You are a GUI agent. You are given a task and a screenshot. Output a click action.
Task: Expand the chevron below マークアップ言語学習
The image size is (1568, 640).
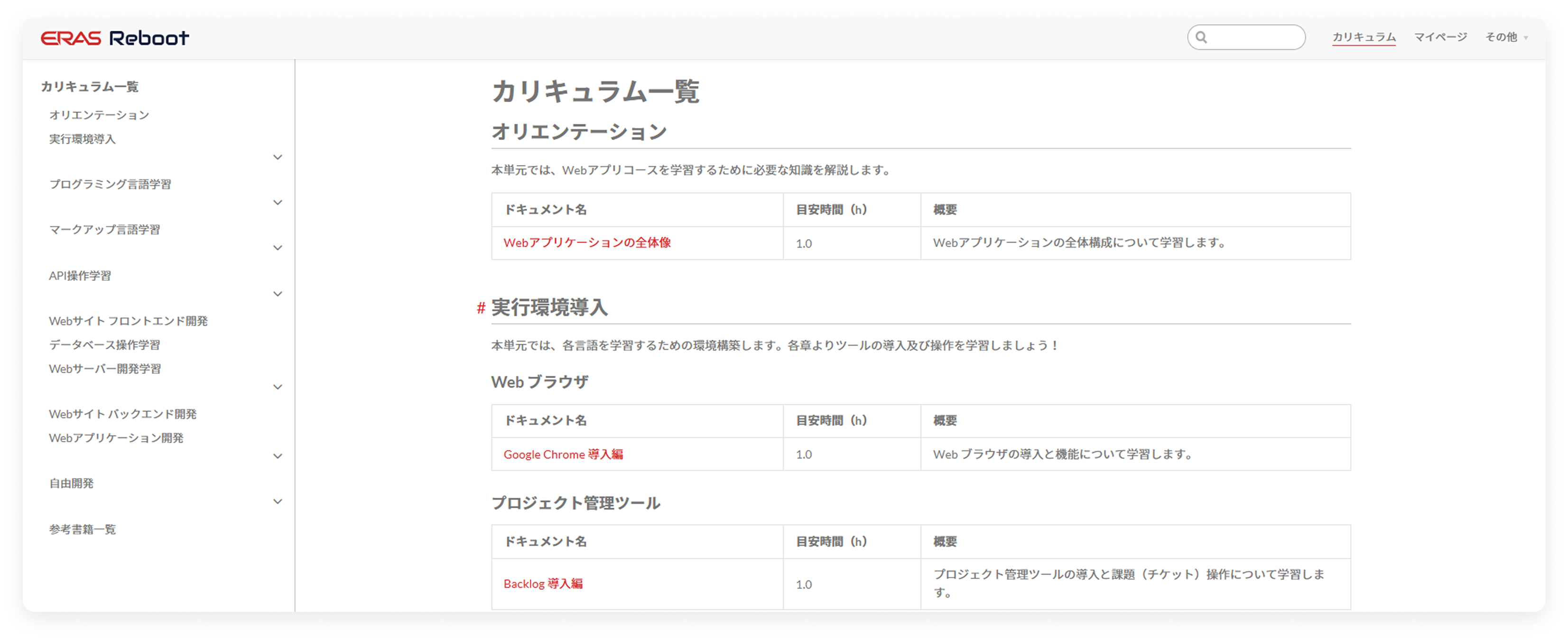pyautogui.click(x=278, y=248)
